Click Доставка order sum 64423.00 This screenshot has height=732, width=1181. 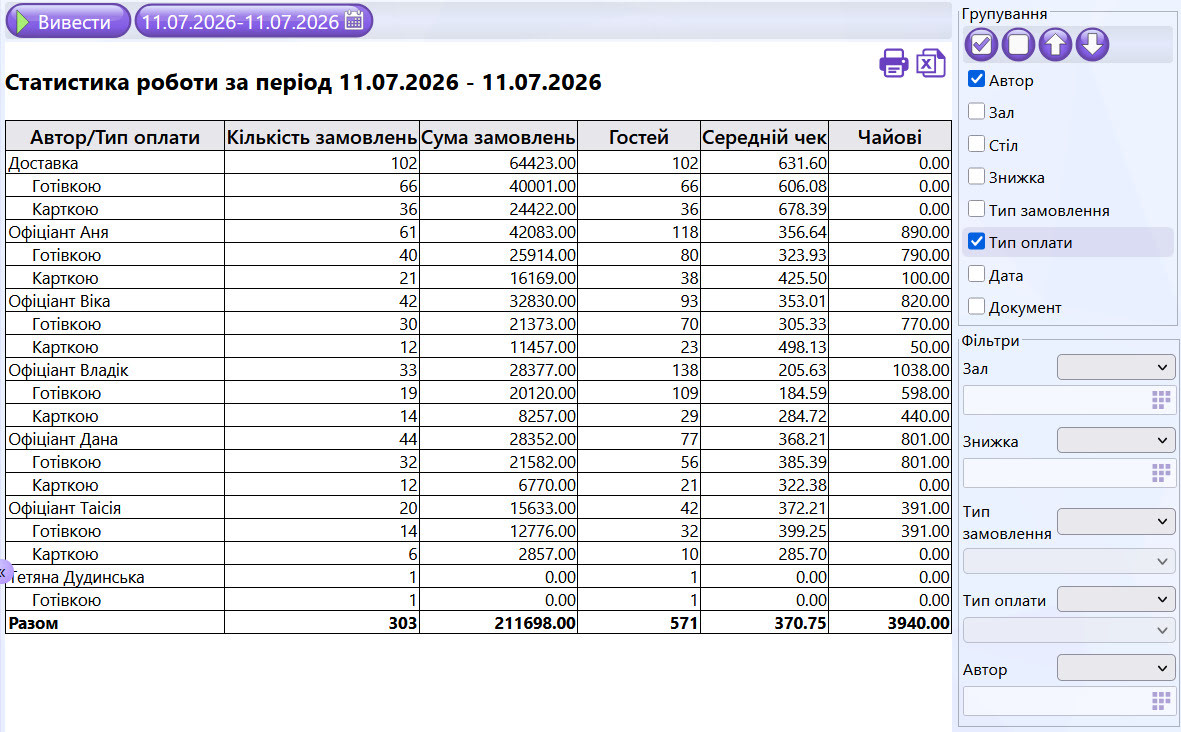point(542,163)
